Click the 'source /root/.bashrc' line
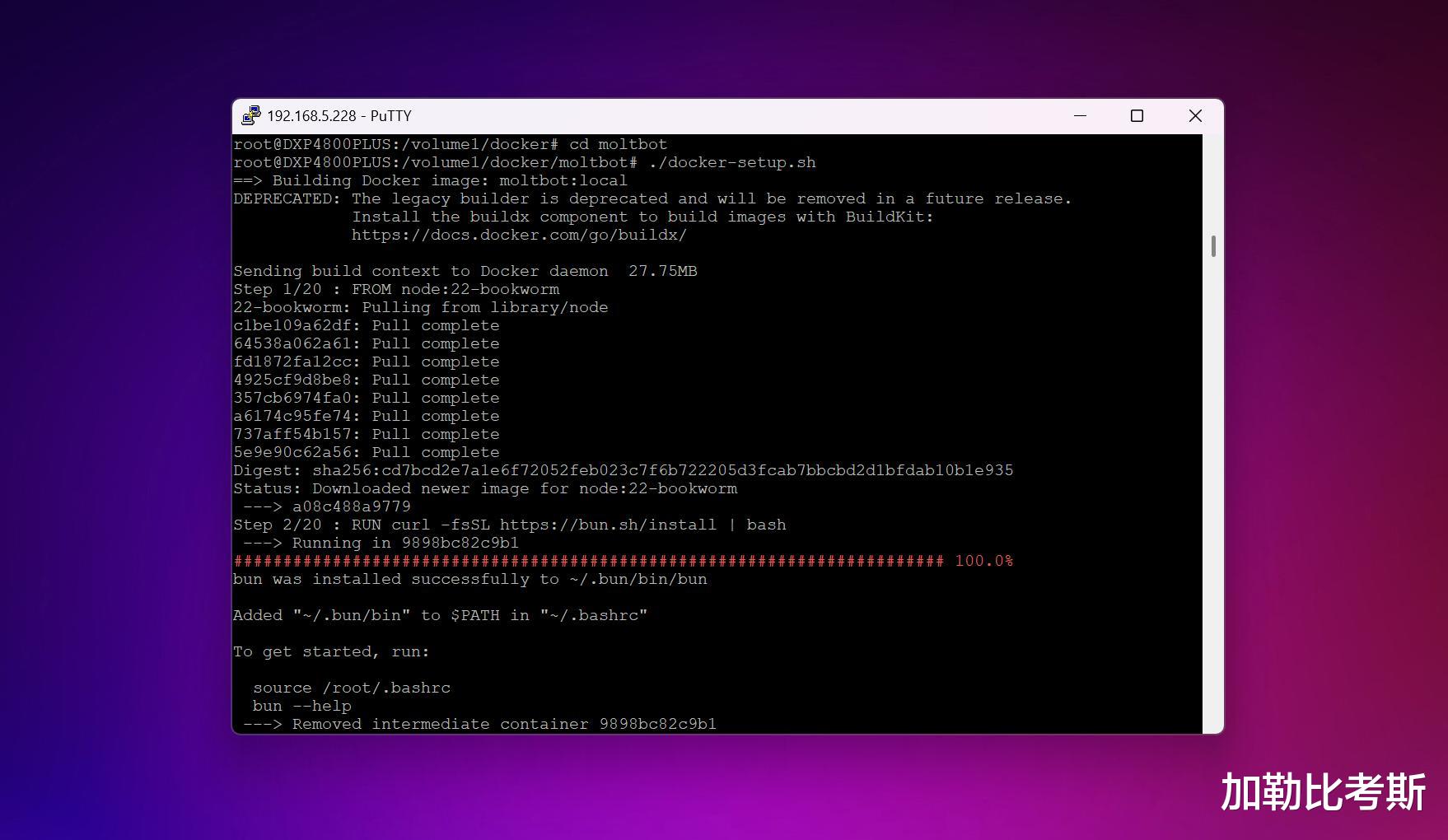 pos(352,688)
